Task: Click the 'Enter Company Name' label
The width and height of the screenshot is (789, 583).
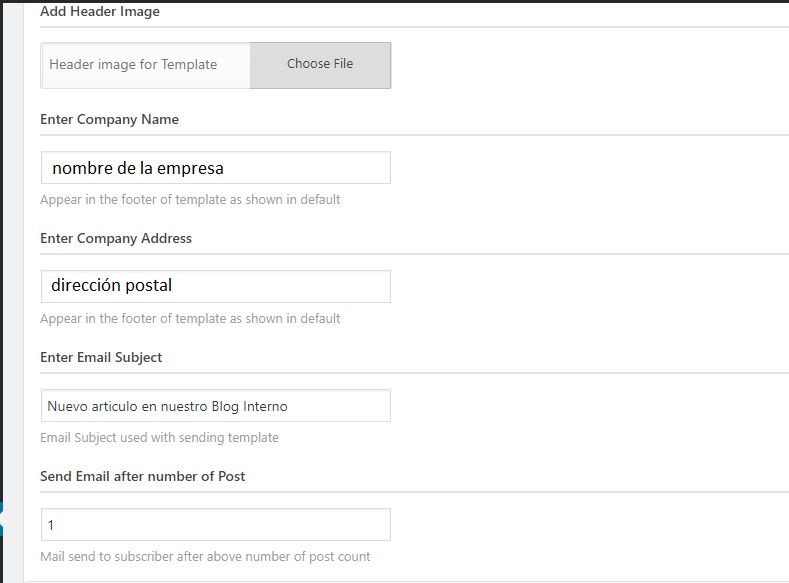Action: pyautogui.click(x=109, y=119)
